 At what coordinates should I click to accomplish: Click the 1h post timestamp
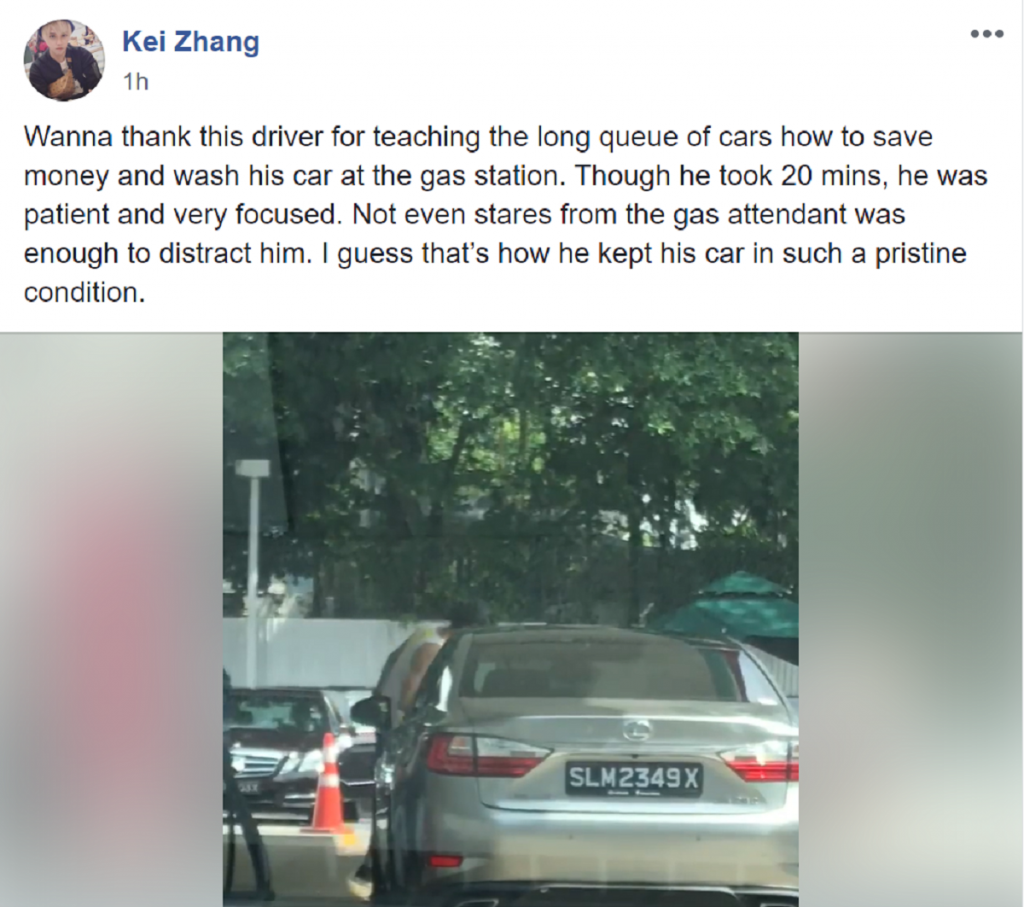tap(136, 82)
